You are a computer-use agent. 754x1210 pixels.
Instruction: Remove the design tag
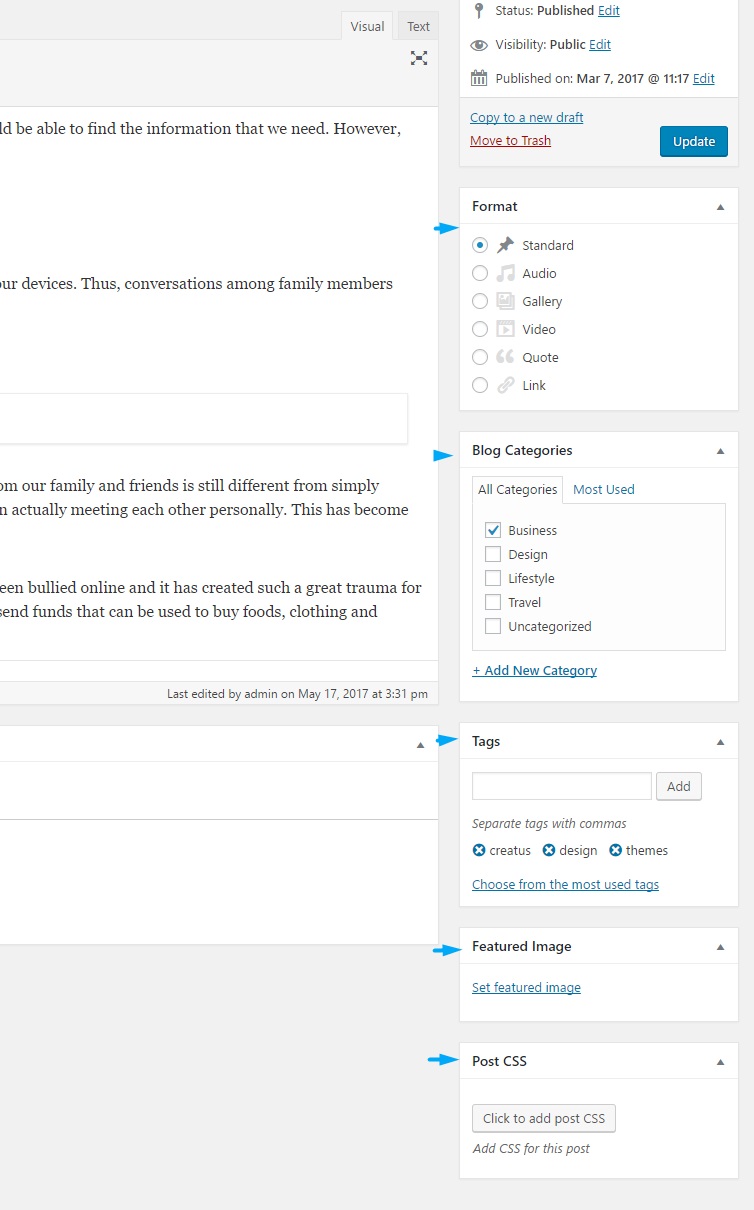(x=549, y=850)
